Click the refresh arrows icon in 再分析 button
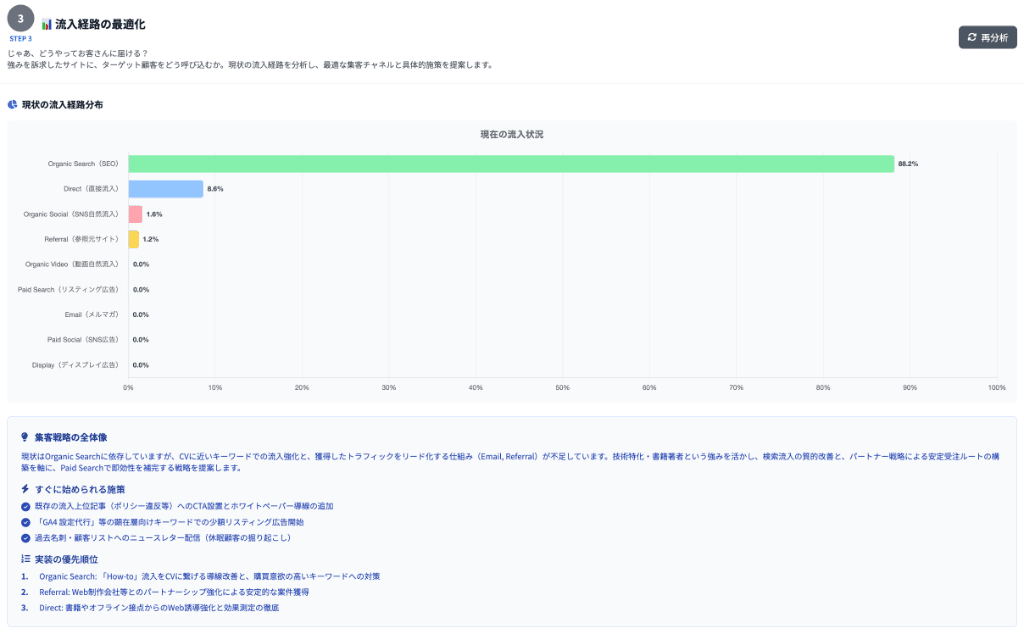The height and width of the screenshot is (634, 1024). point(971,37)
